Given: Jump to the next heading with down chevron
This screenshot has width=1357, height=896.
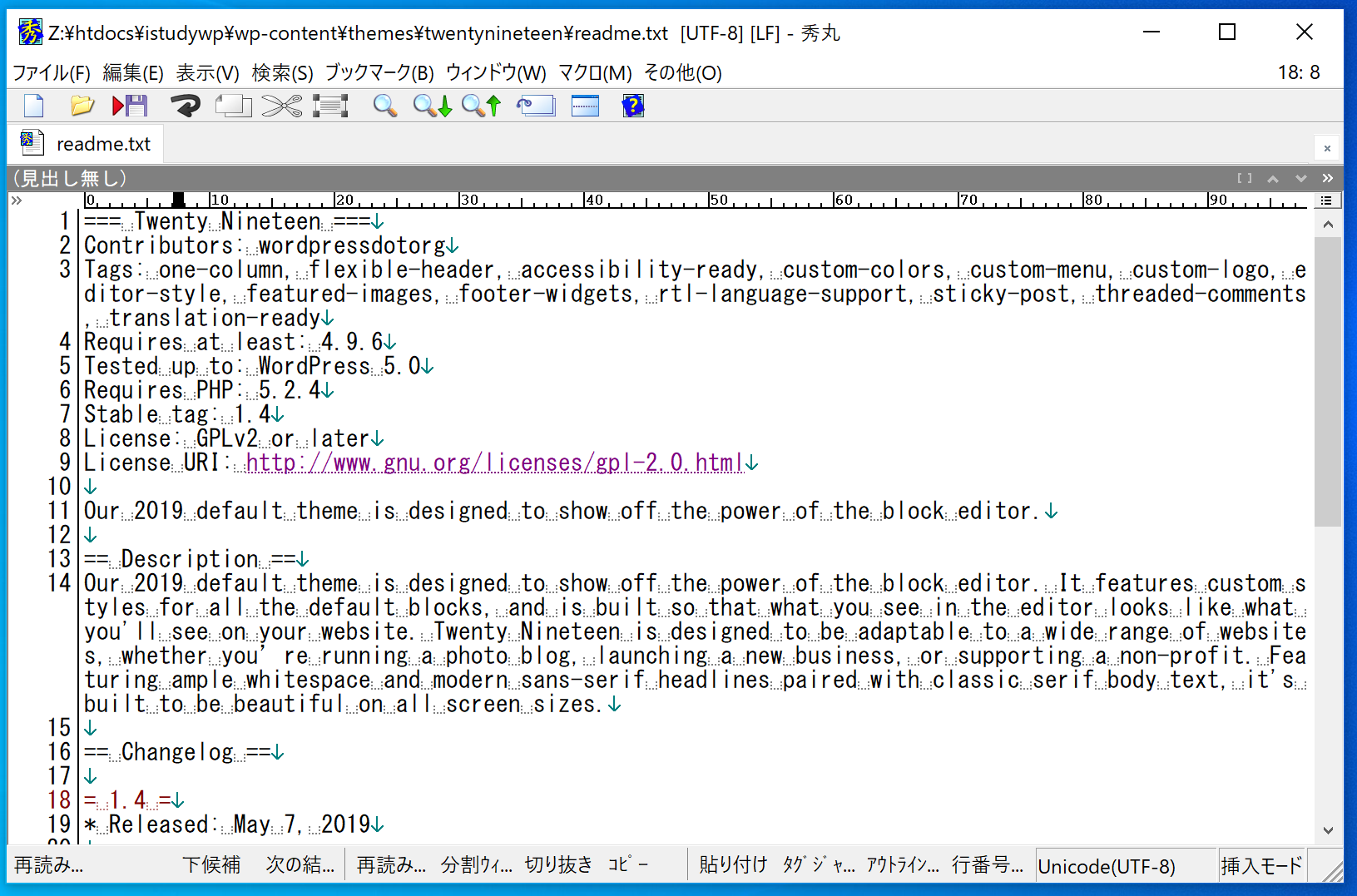Looking at the screenshot, I should coord(1301,178).
